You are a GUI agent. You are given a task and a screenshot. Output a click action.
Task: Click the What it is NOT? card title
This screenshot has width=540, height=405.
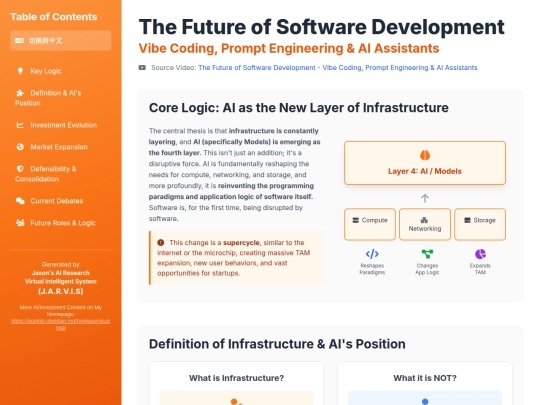(x=425, y=378)
